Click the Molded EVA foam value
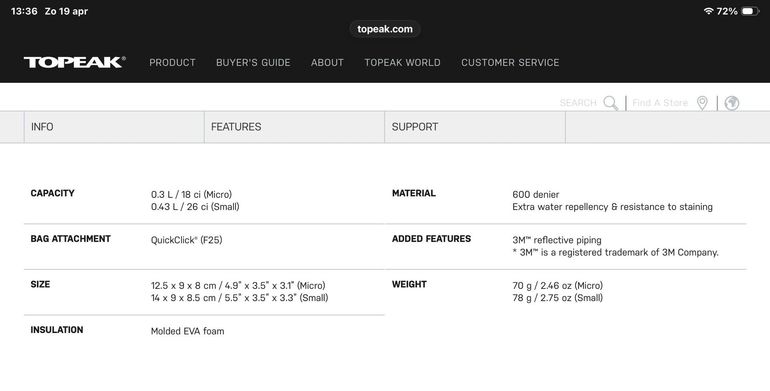 (x=188, y=331)
